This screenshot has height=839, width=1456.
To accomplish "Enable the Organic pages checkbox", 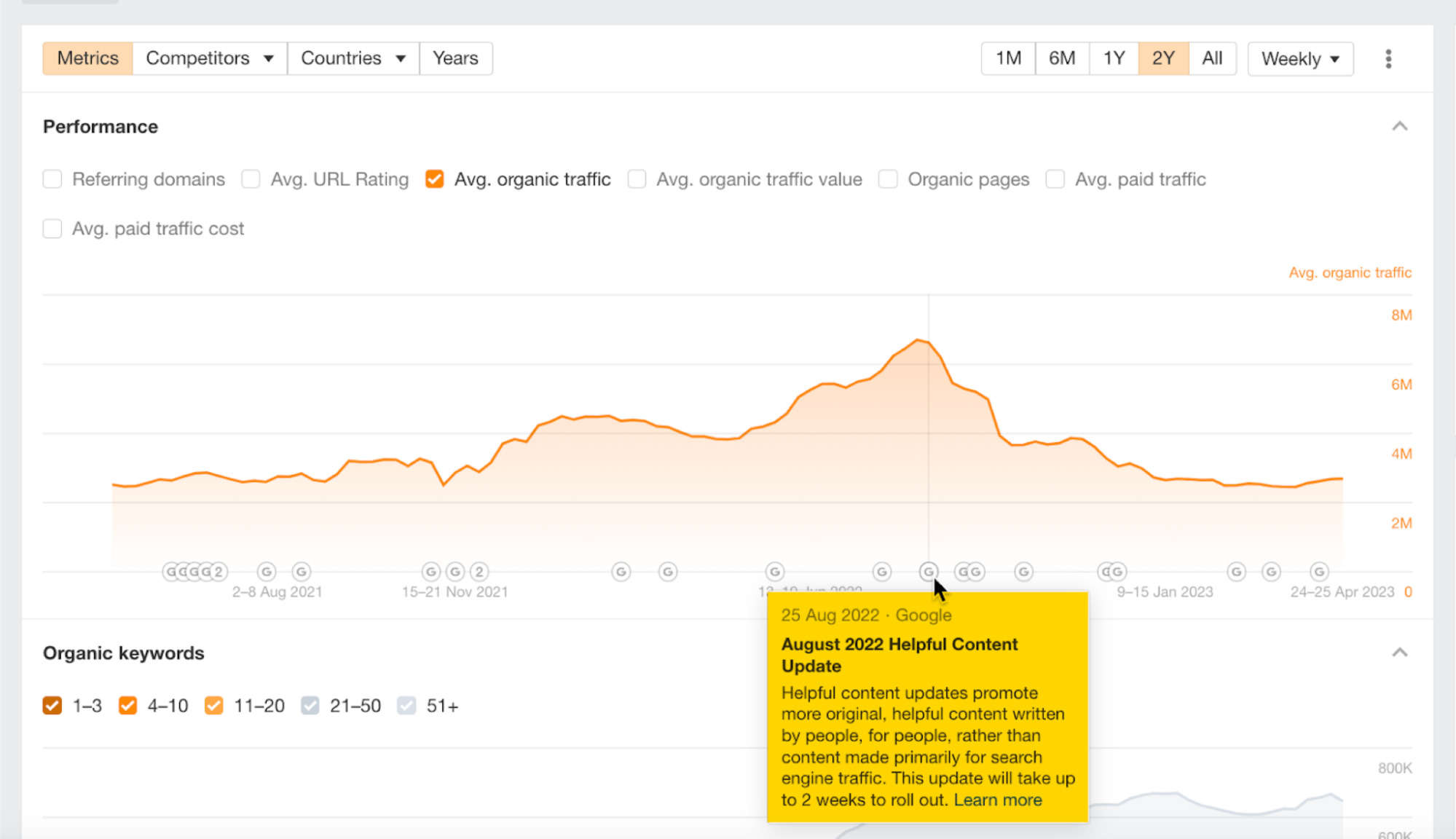I will point(888,178).
